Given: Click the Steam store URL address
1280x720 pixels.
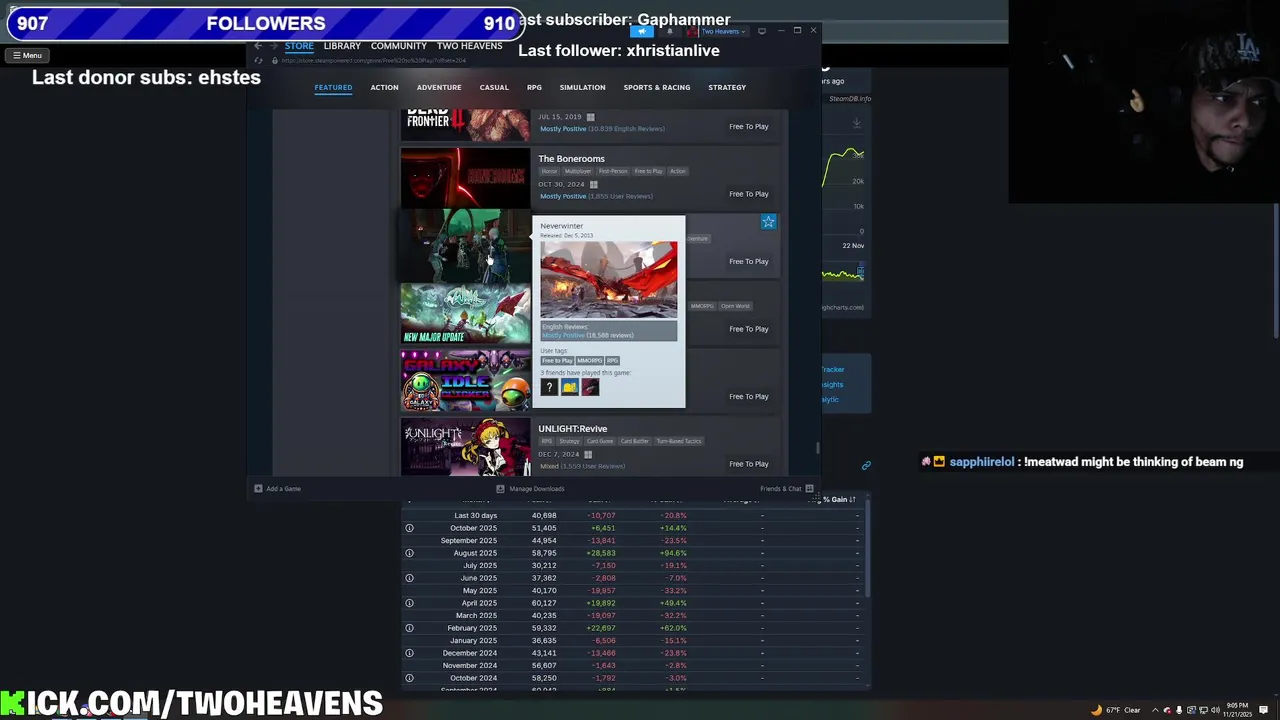Looking at the screenshot, I should click(x=374, y=60).
